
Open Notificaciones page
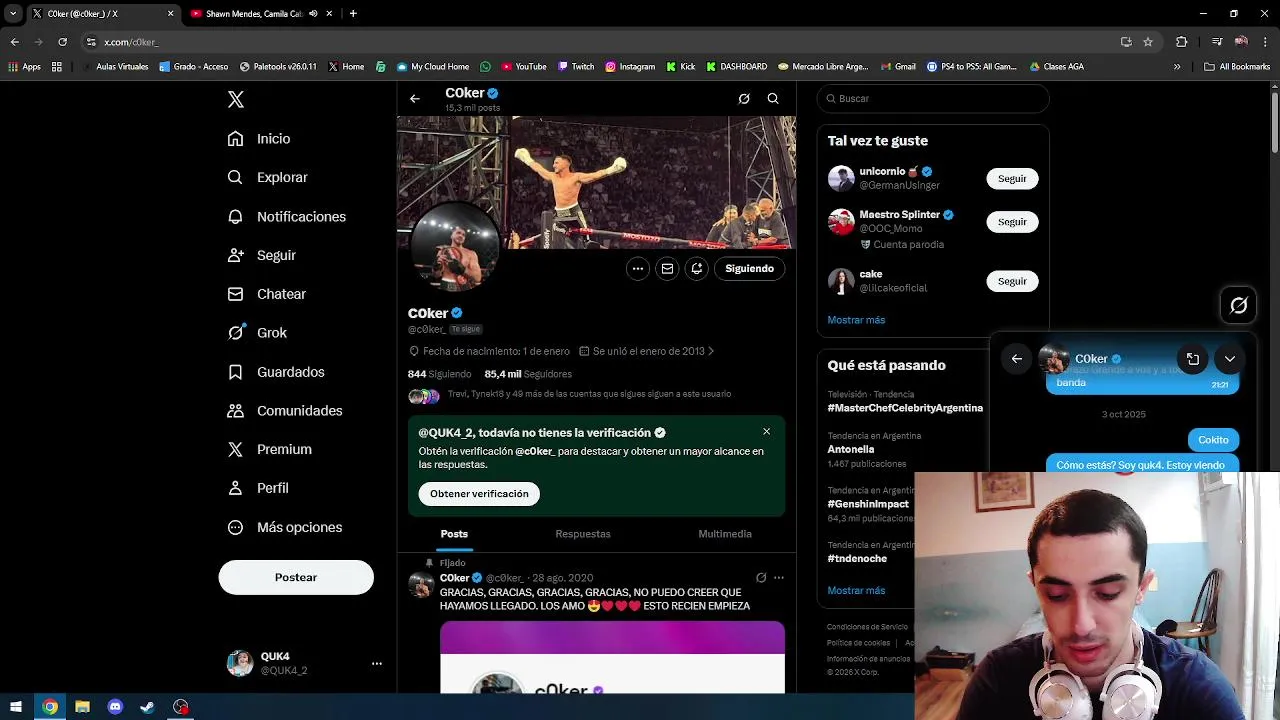(286, 216)
